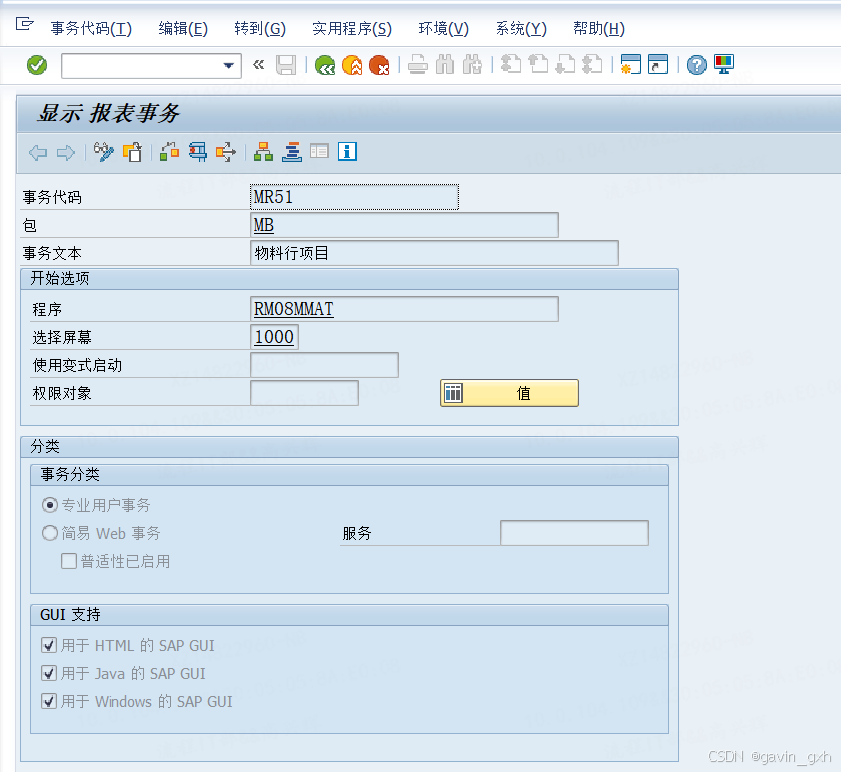Open the 编辑(E) menu
The image size is (841, 772).
click(x=183, y=28)
